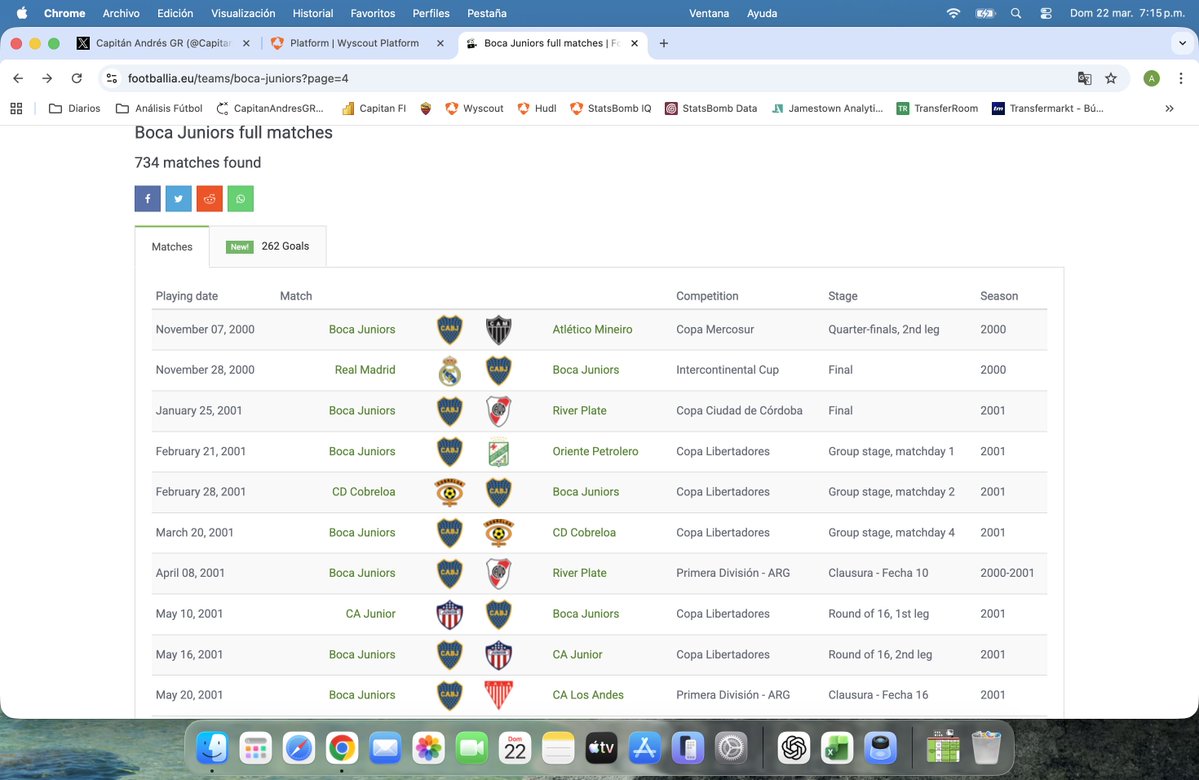Open TransferRoom bookmark
The image size is (1199, 780).
pos(937,109)
